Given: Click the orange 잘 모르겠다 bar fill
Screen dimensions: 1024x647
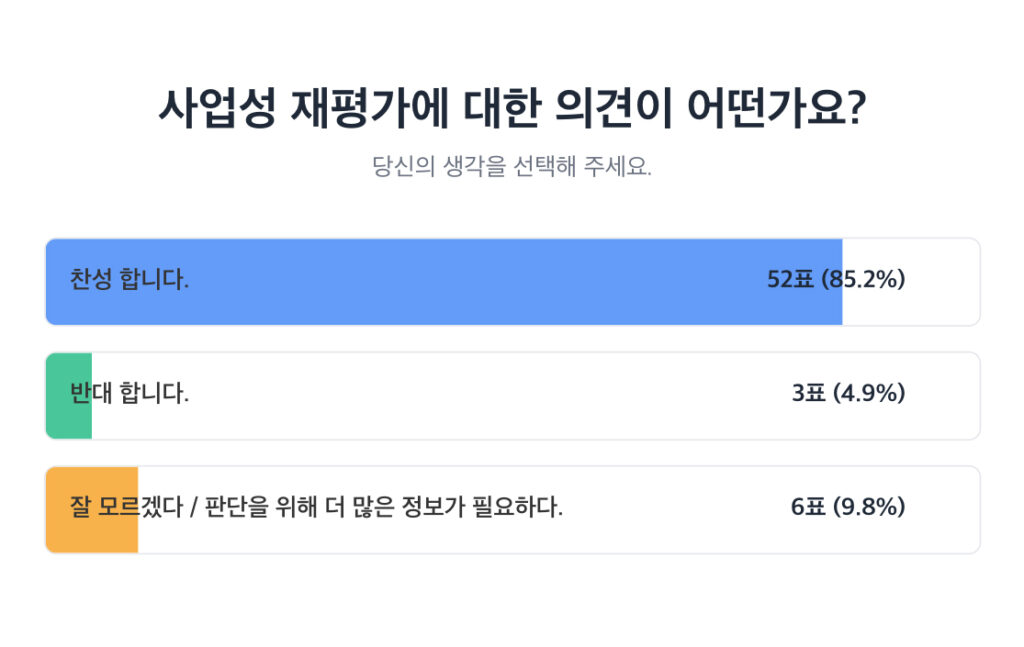Looking at the screenshot, I should (x=91, y=535).
